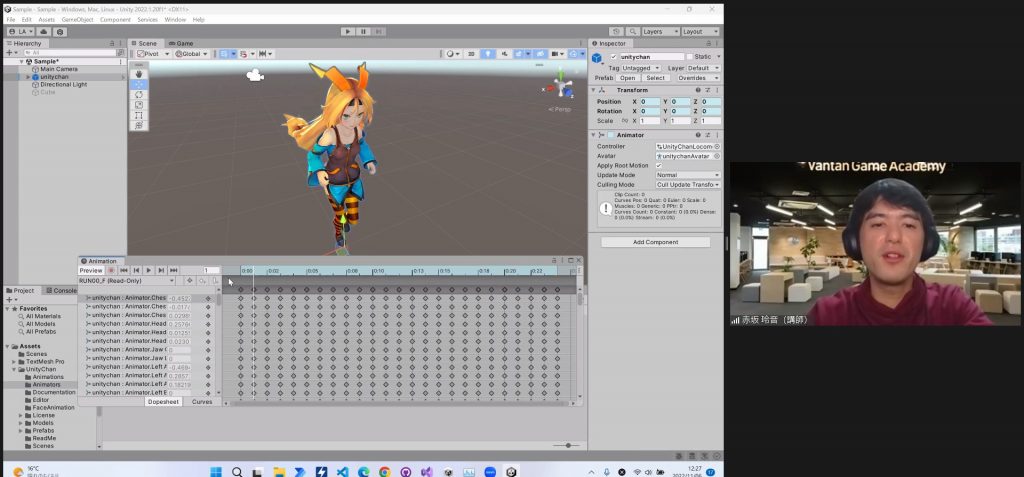
Task: Expand the unitychan object in Hierarchy
Action: point(27,76)
